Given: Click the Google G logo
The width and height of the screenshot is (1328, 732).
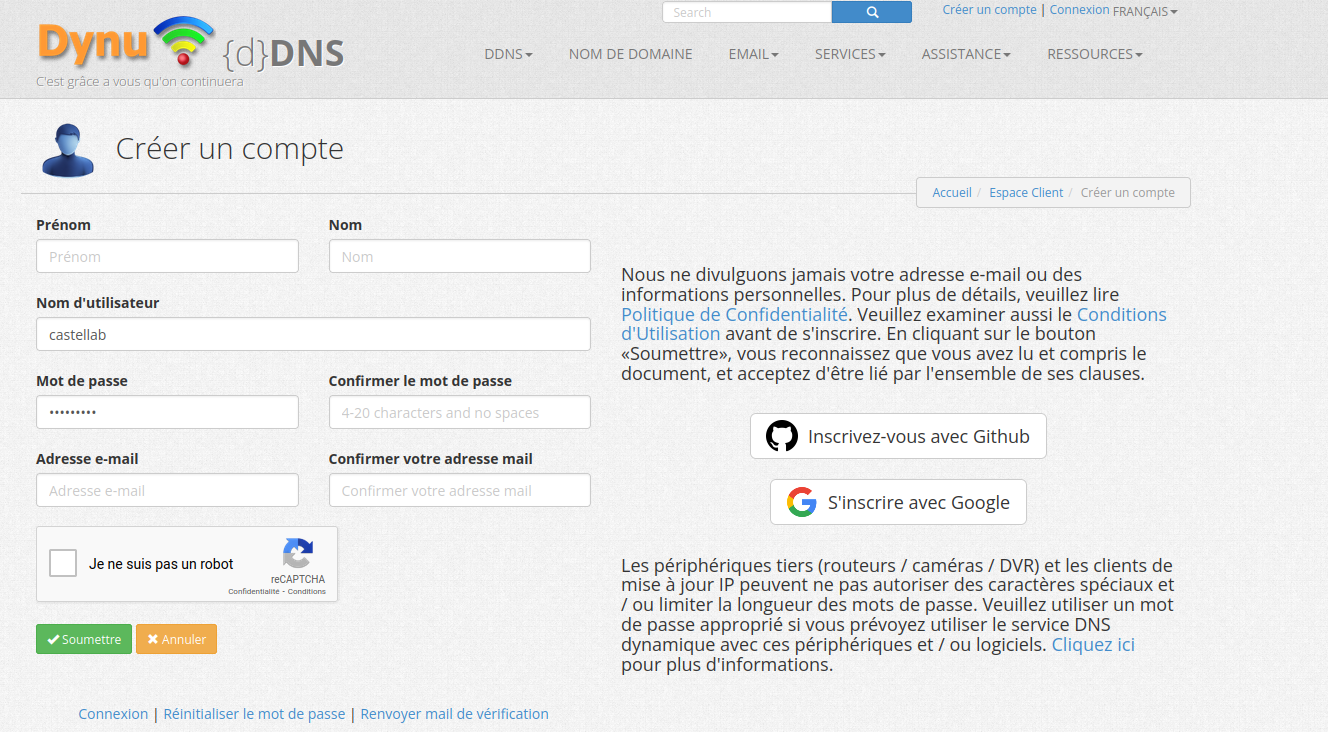Looking at the screenshot, I should [801, 502].
